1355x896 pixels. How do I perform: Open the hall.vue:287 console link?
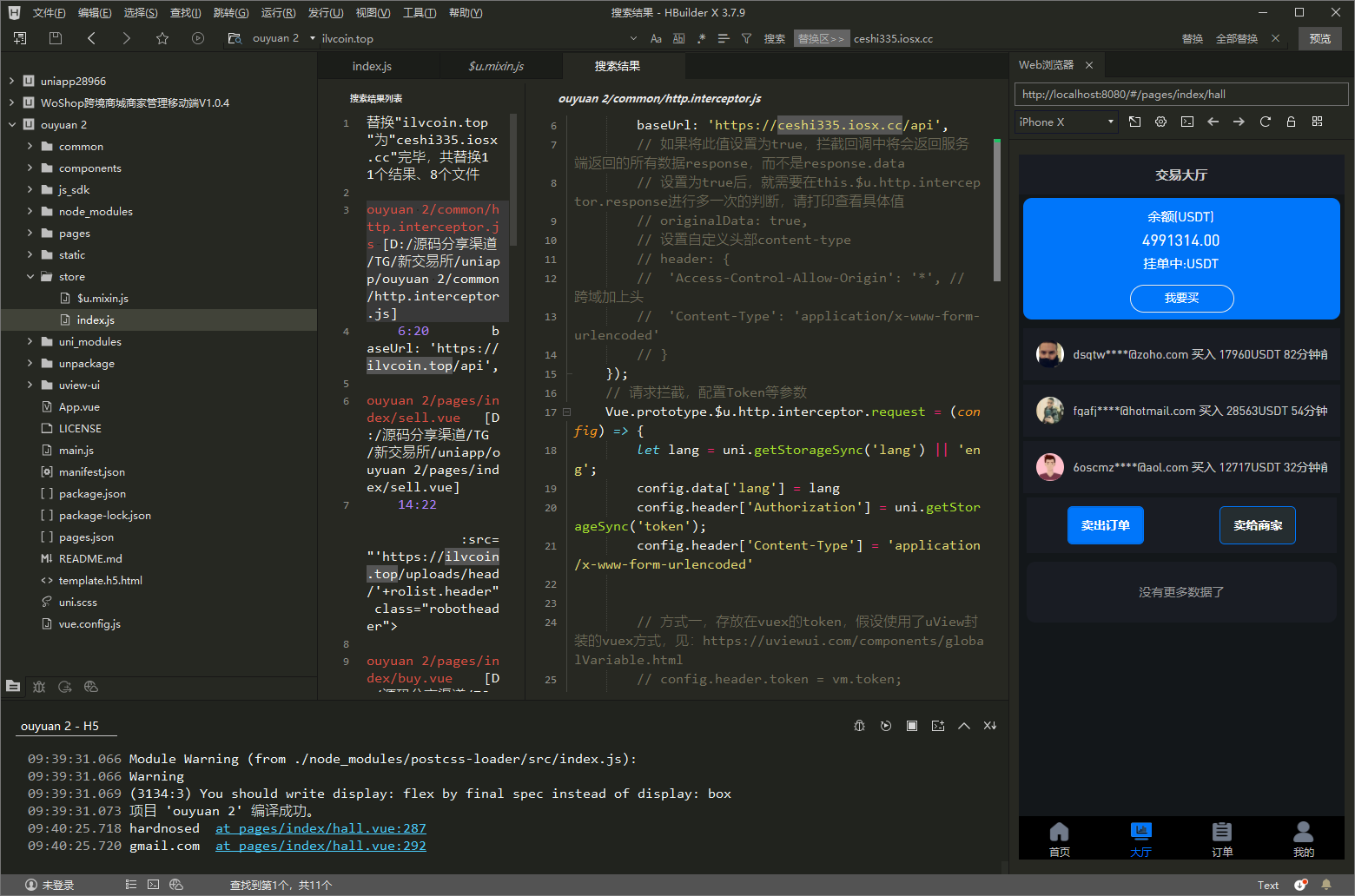point(321,828)
